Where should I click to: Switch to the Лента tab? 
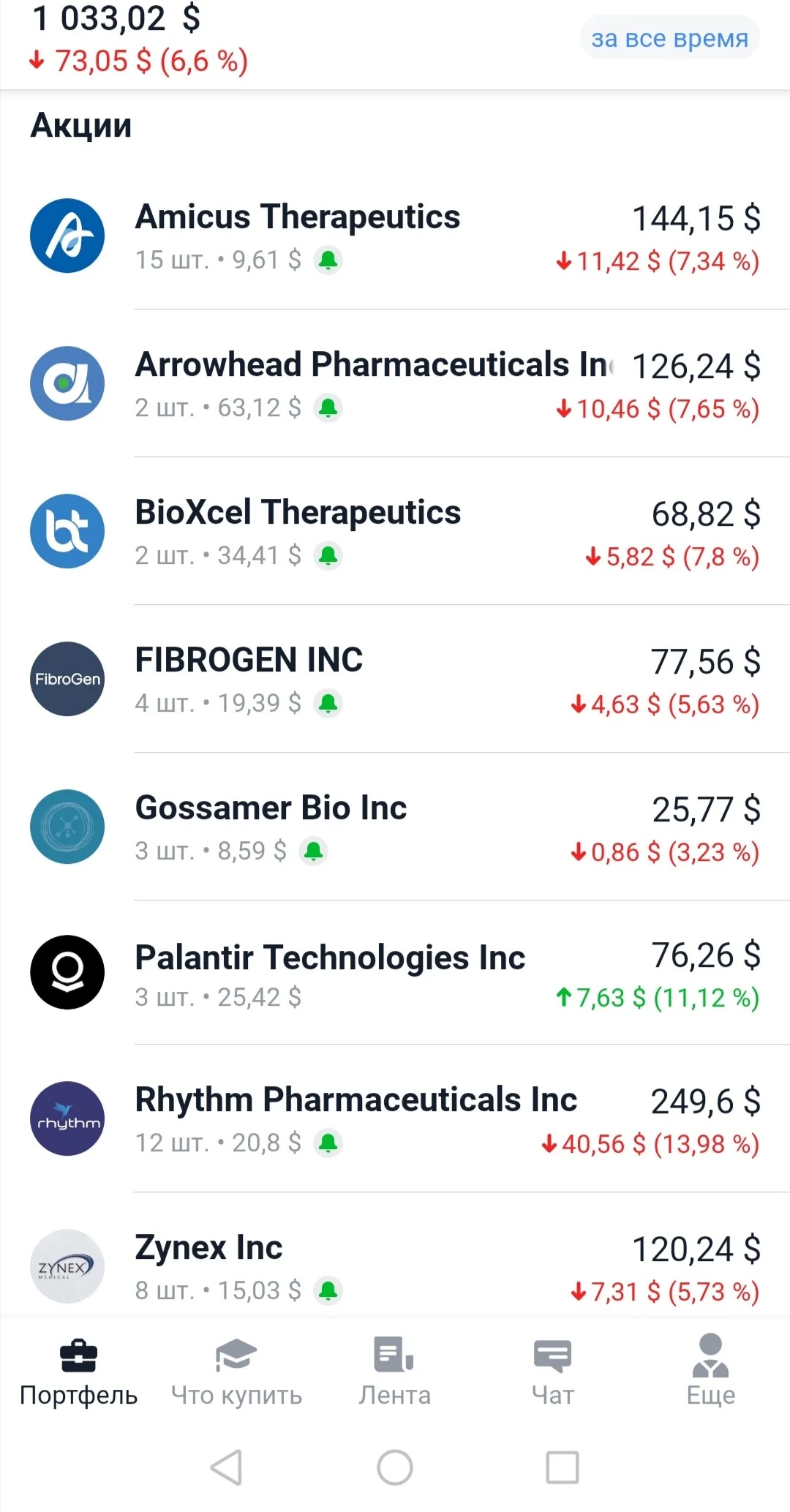point(394,1372)
